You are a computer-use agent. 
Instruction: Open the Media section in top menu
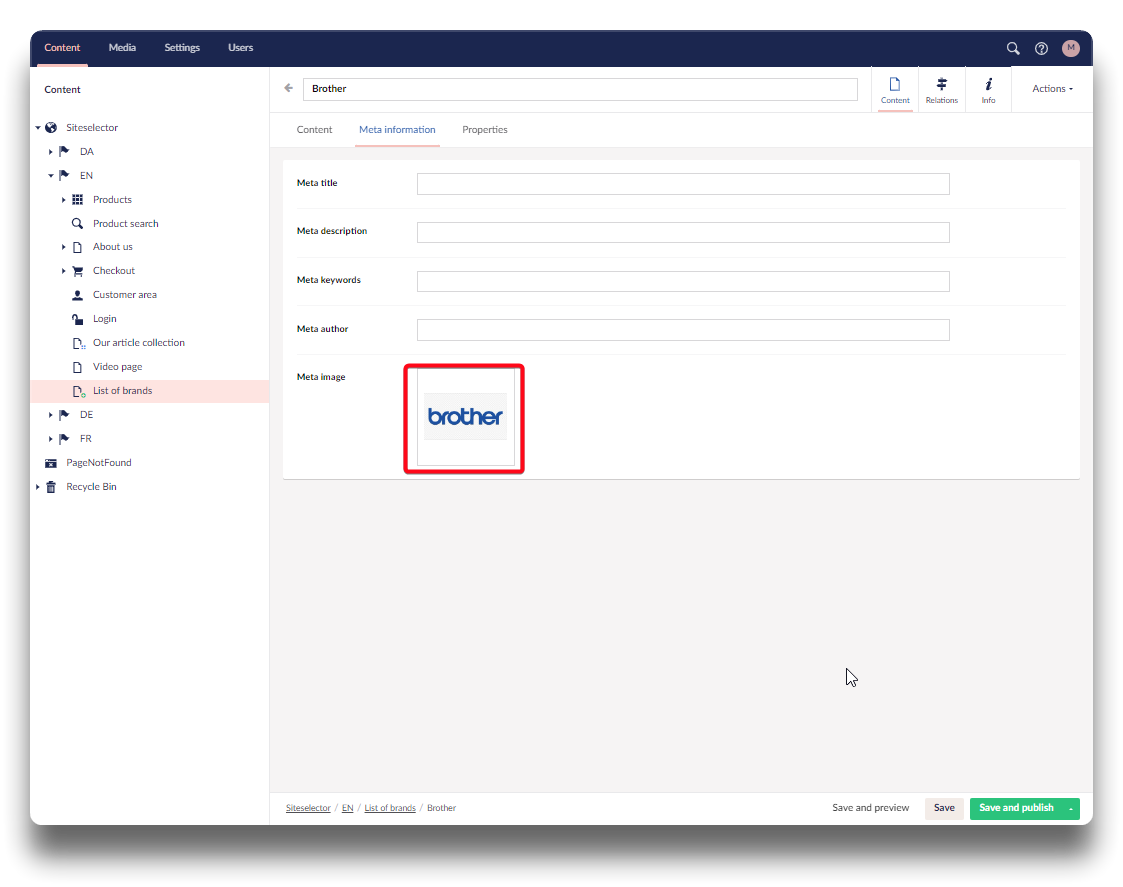tap(122, 48)
